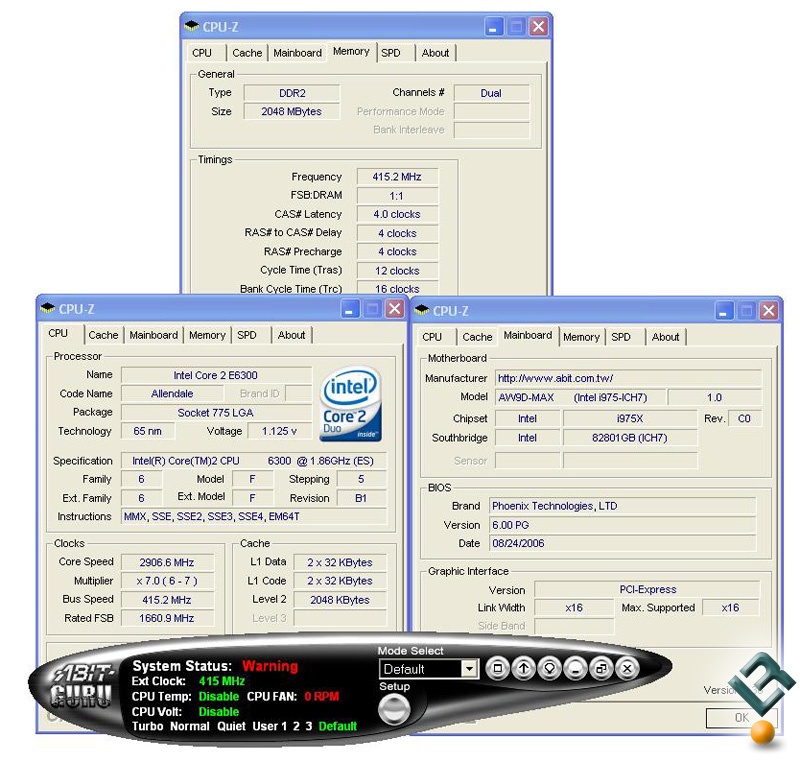Click the Channels # field showing Dual

click(492, 93)
